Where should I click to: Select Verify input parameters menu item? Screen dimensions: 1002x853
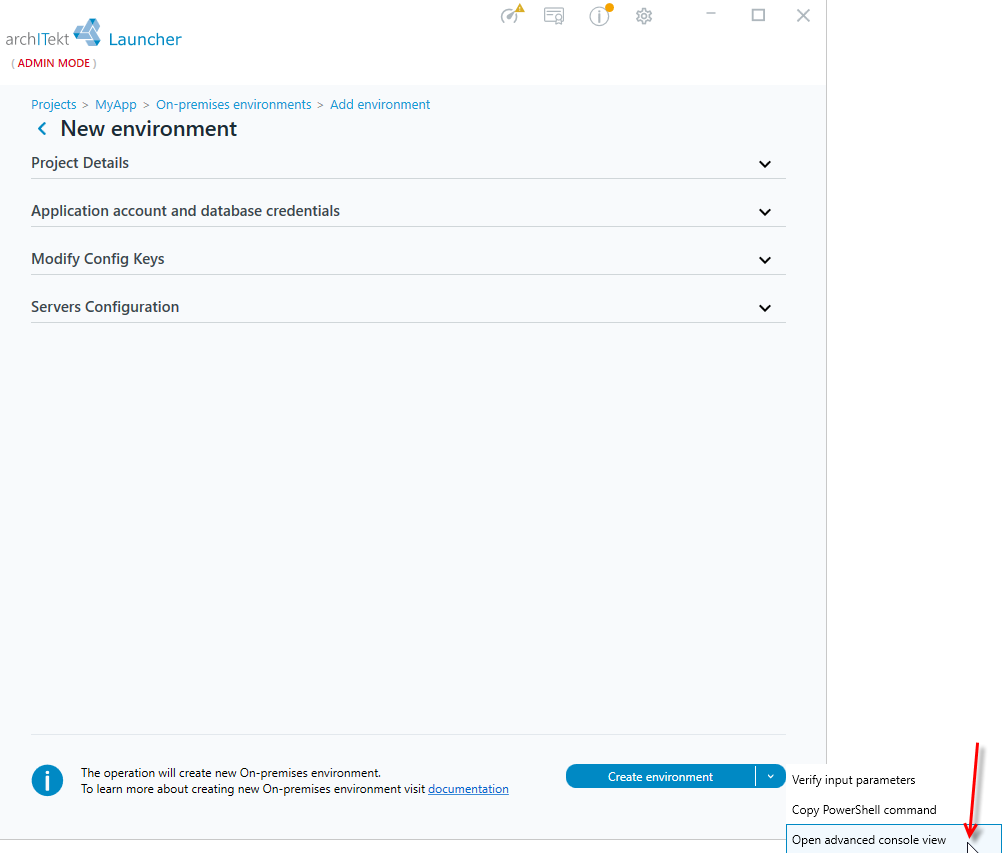[853, 780]
